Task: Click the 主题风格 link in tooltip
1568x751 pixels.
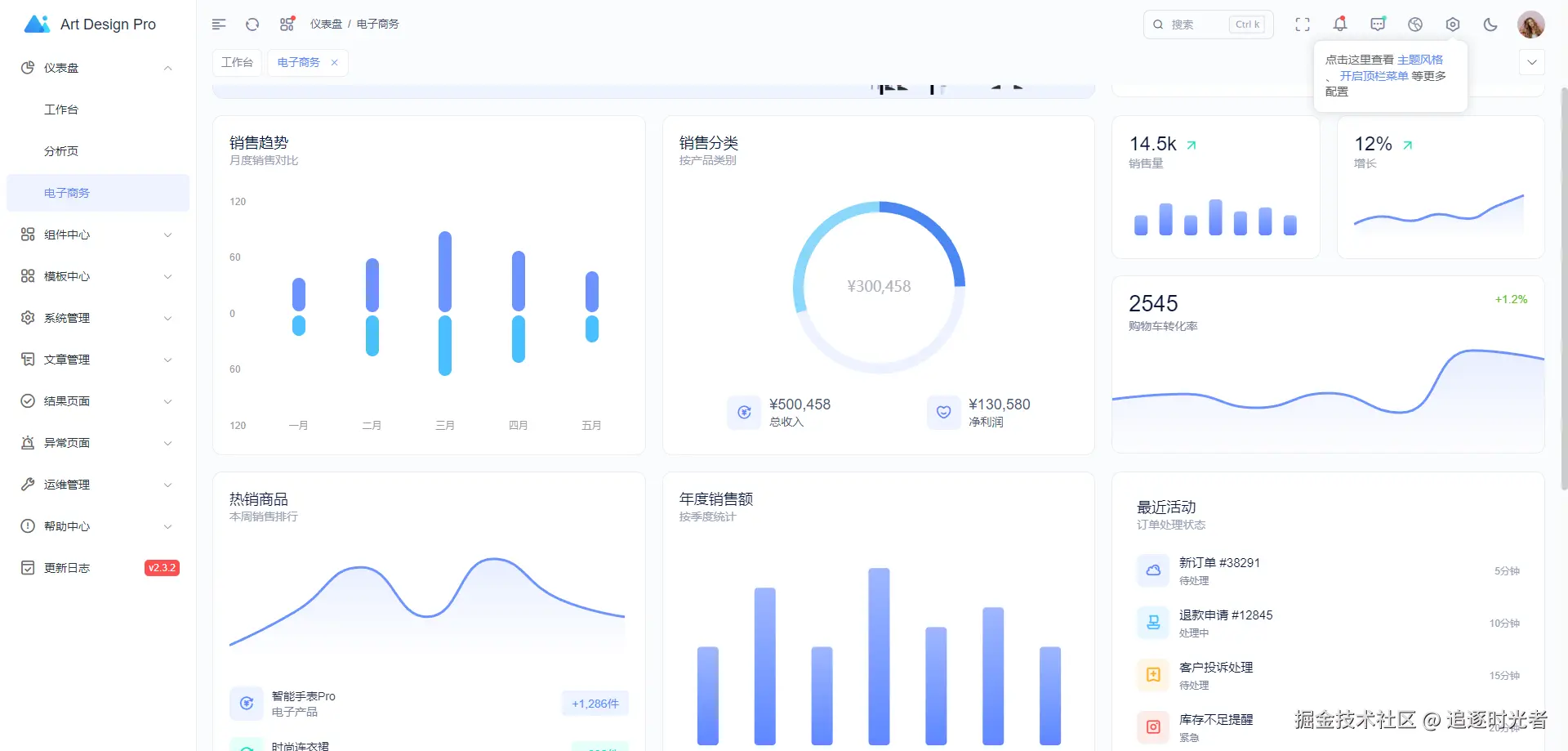Action: (x=1420, y=60)
